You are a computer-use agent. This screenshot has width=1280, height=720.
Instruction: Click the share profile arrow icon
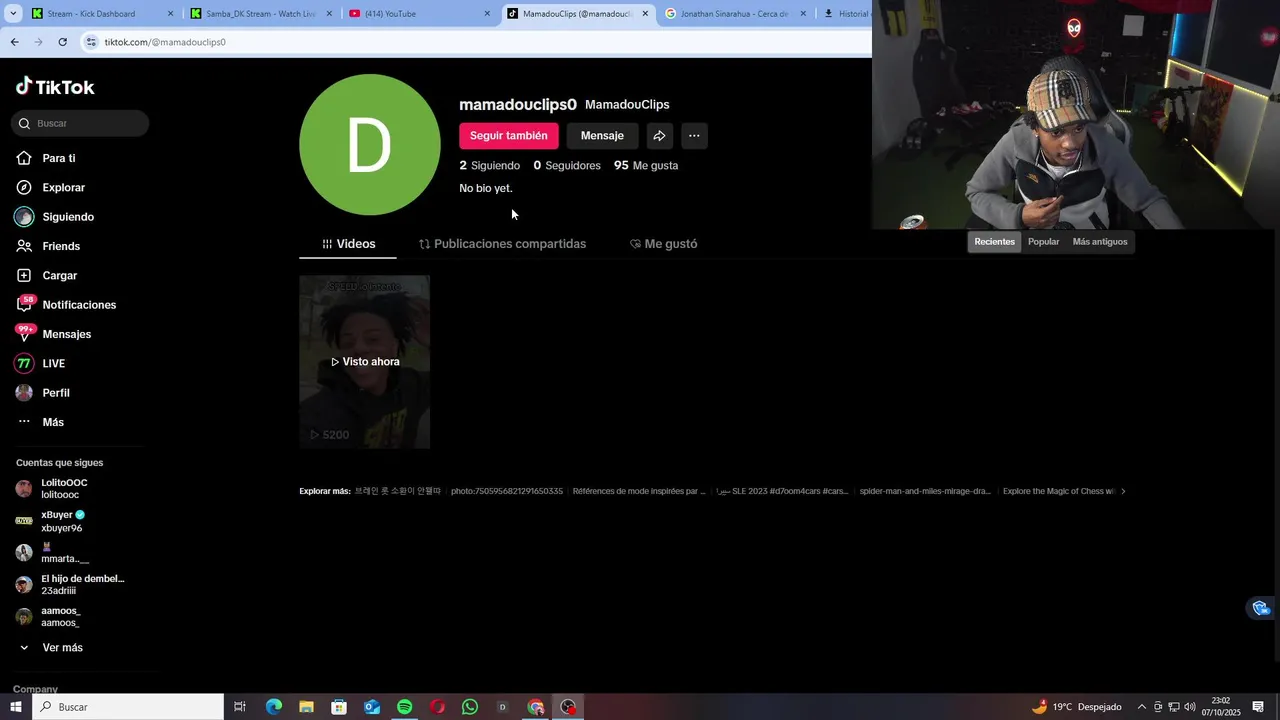coord(659,135)
